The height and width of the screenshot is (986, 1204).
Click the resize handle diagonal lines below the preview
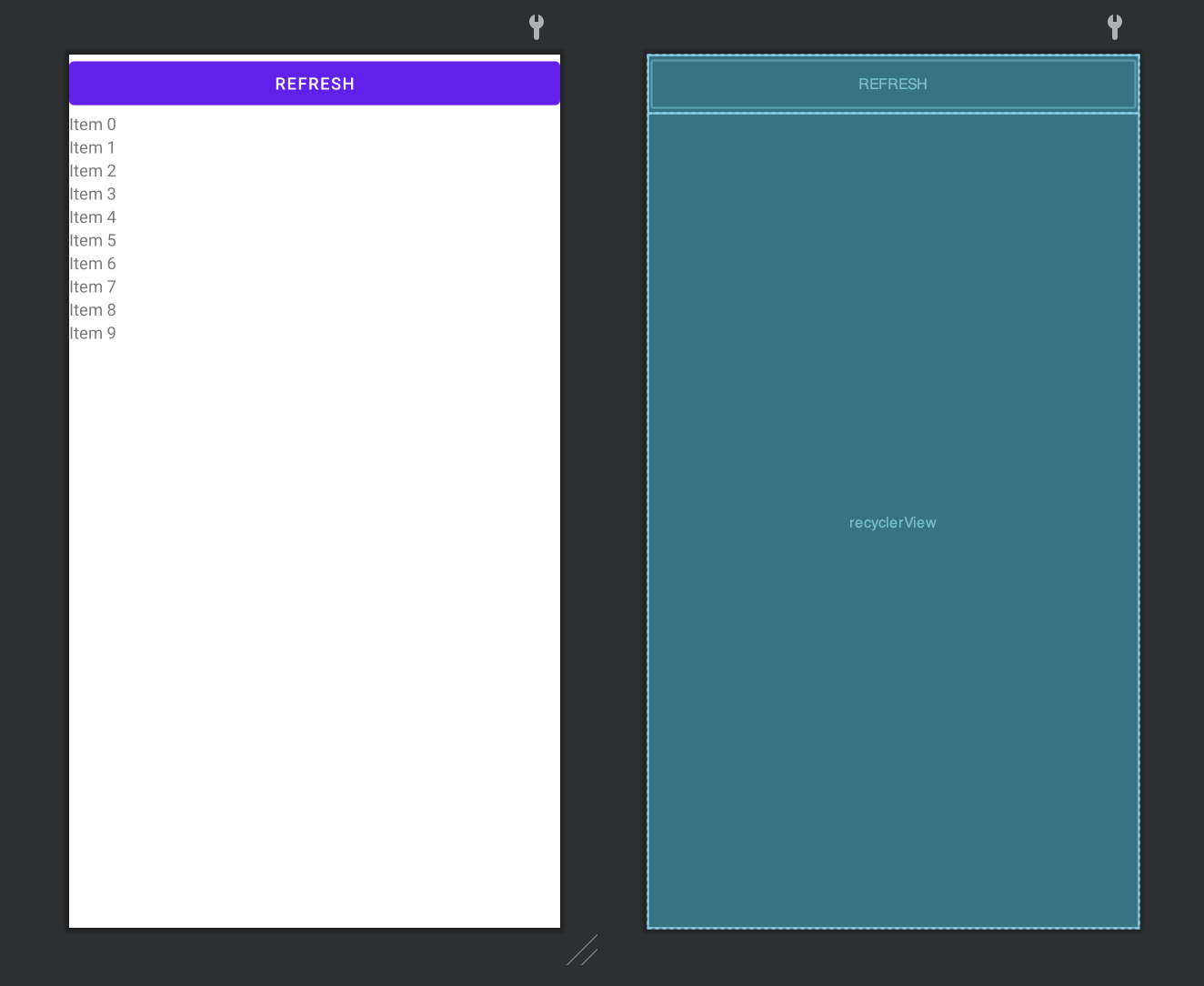click(x=582, y=950)
